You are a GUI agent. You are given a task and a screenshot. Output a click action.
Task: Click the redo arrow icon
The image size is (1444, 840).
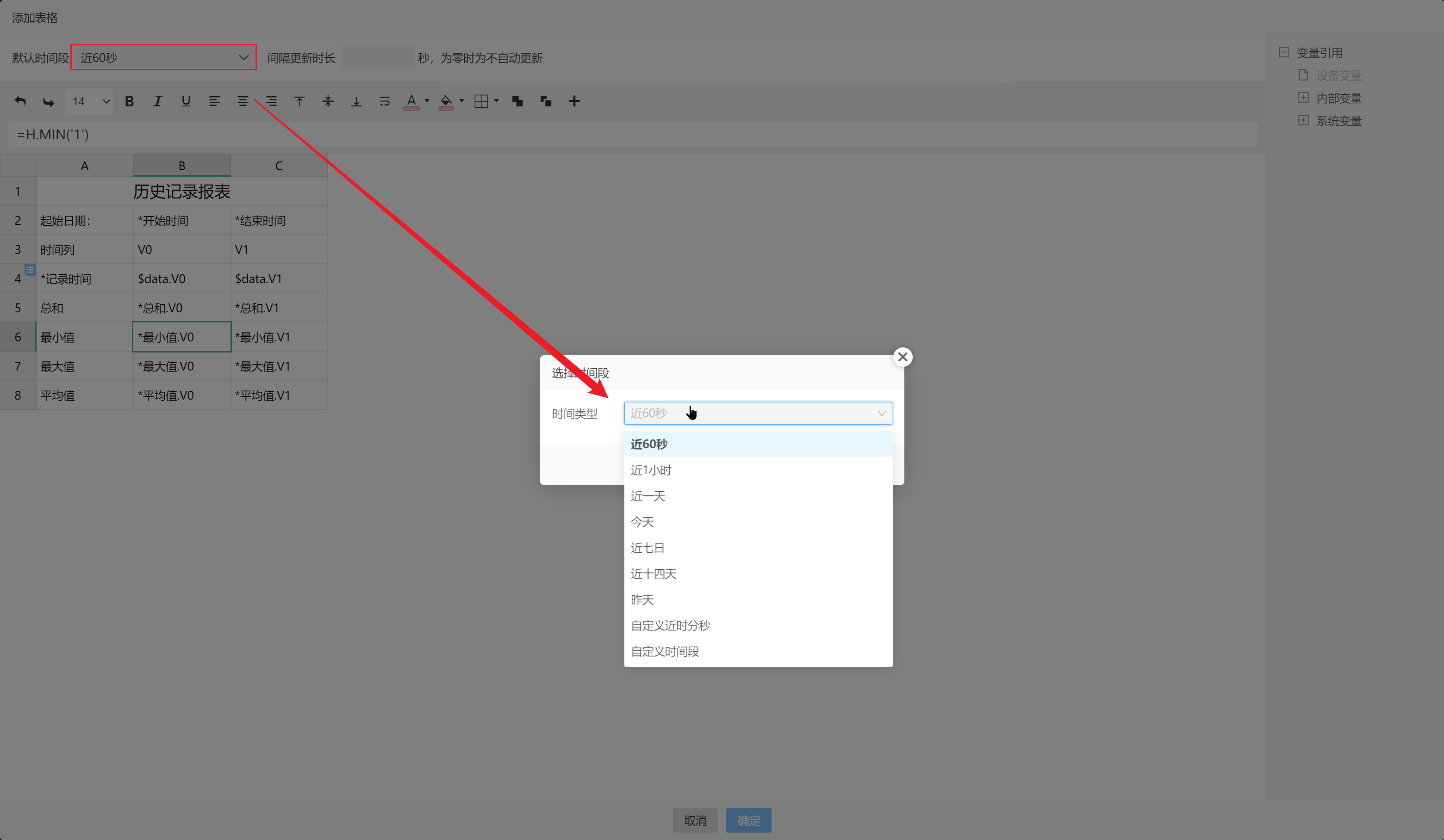[49, 101]
